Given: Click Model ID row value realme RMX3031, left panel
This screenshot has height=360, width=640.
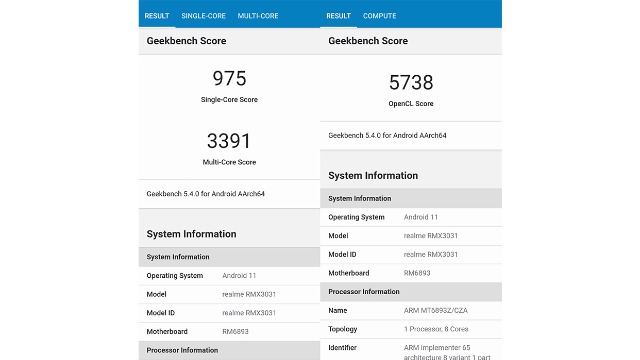Looking at the screenshot, I should point(249,313).
